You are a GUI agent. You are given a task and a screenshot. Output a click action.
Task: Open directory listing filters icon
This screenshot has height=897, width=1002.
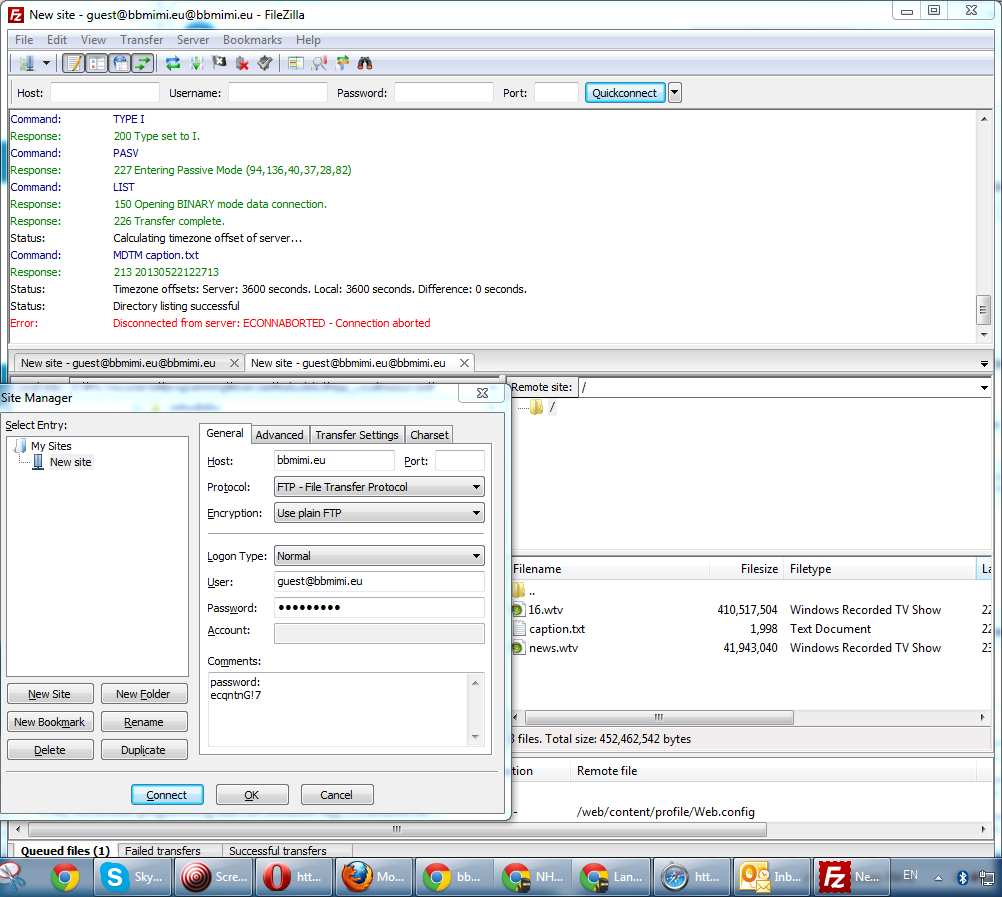coord(295,63)
